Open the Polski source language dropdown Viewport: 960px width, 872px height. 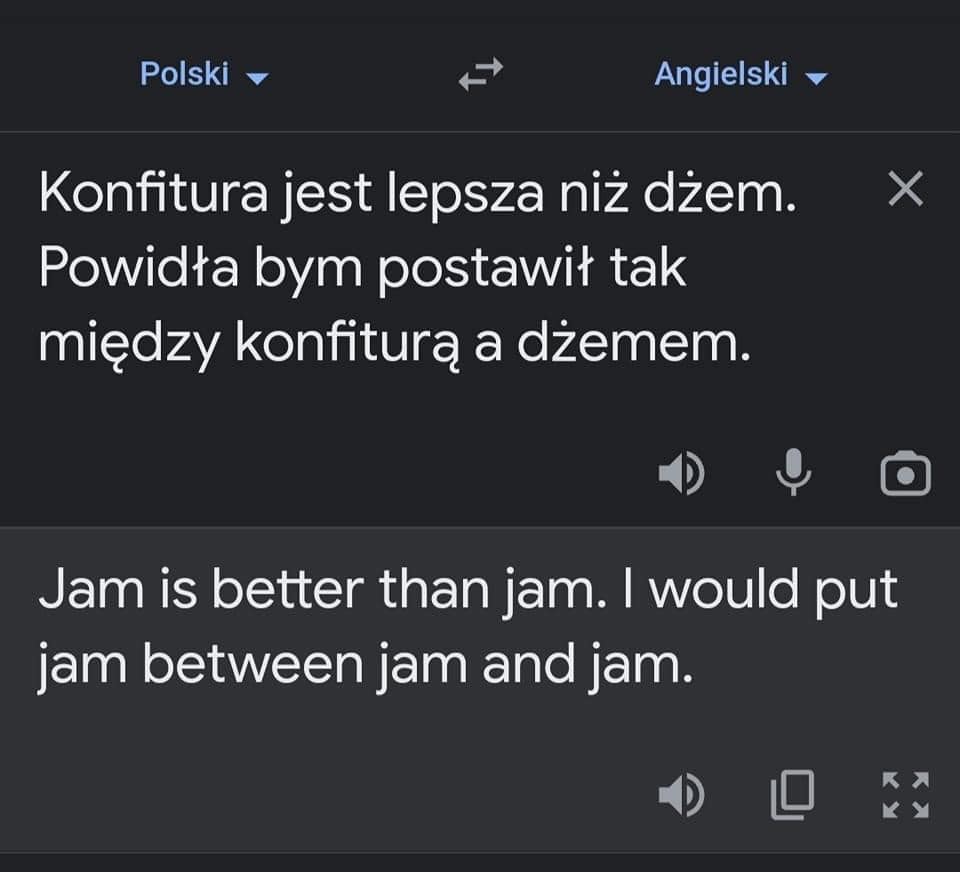(x=204, y=74)
